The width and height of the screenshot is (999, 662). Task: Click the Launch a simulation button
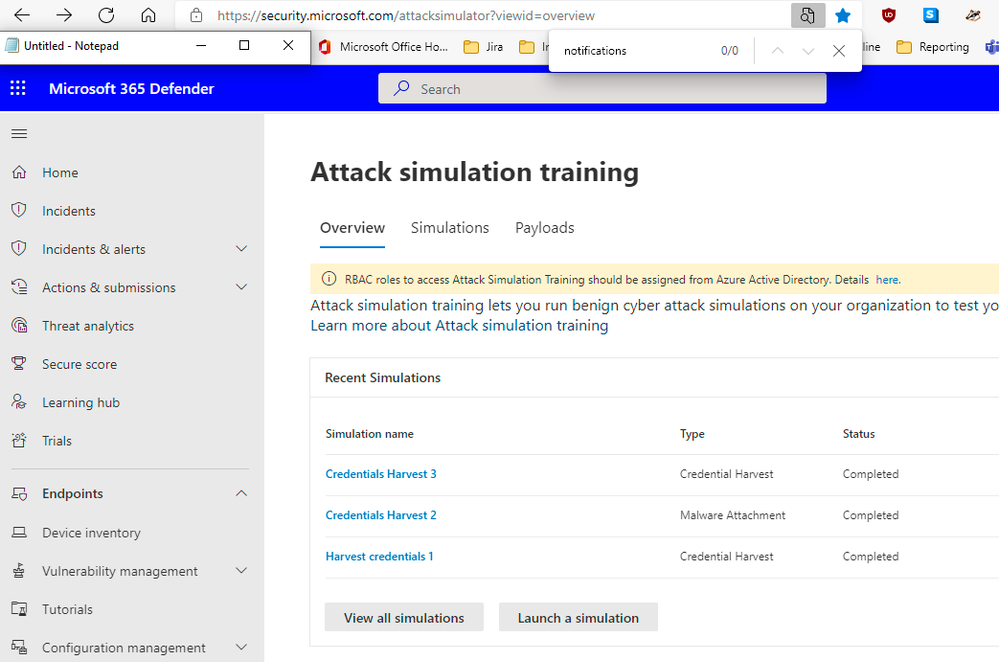578,617
